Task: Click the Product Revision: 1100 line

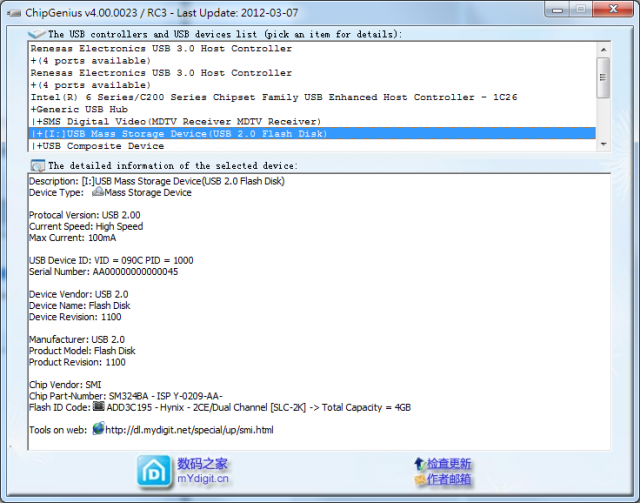Action: [77, 362]
